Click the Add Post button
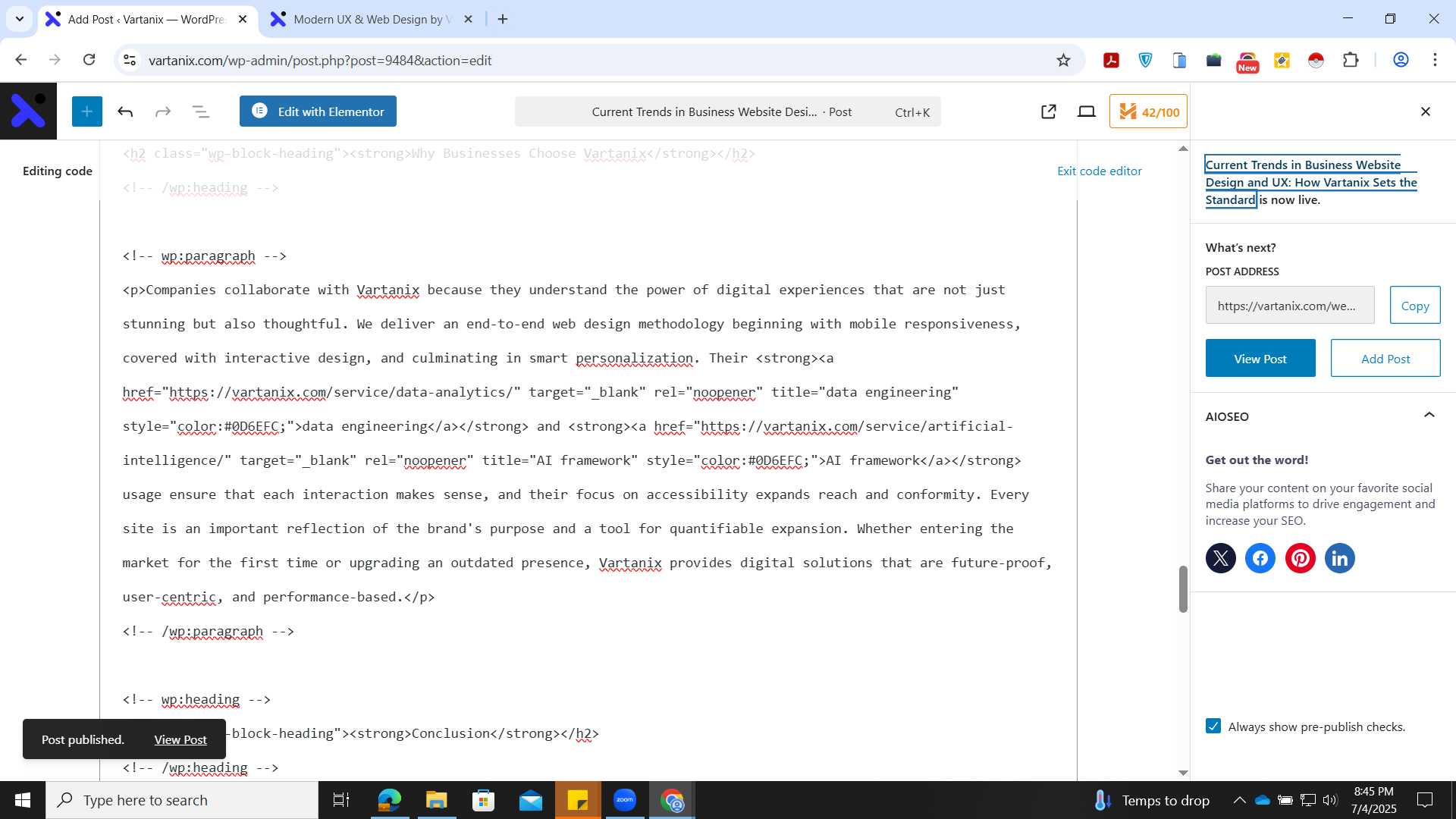Image resolution: width=1456 pixels, height=819 pixels. click(1385, 358)
